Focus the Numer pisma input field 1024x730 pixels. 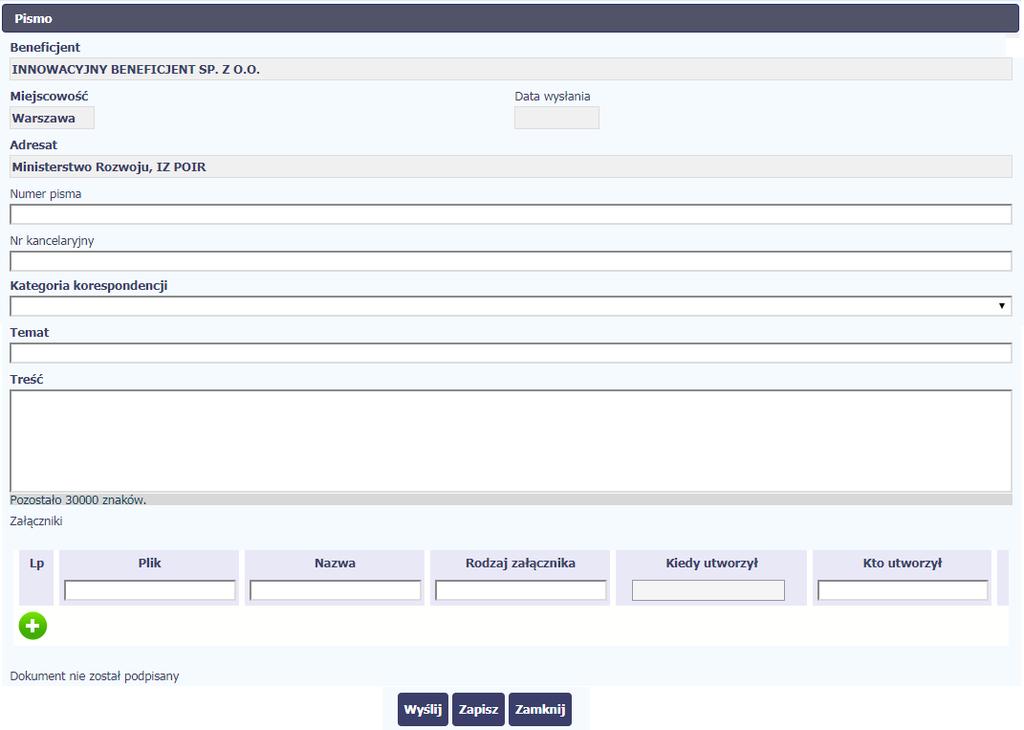click(x=511, y=214)
